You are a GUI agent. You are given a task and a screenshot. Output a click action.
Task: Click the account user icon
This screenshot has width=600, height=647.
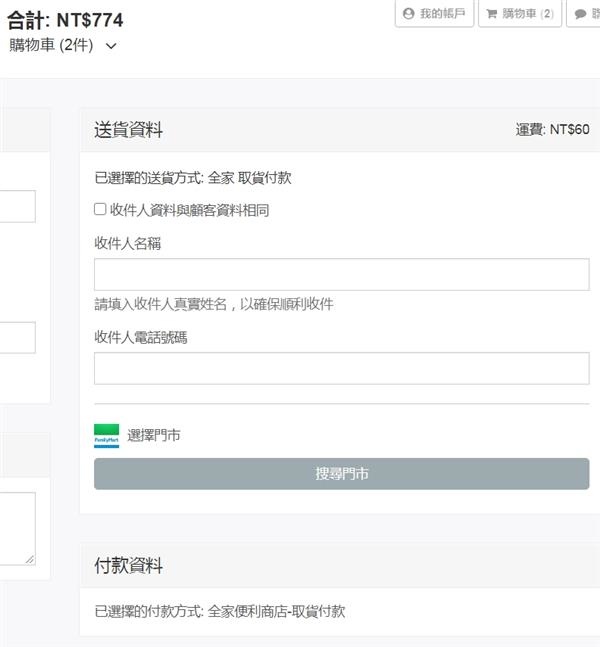click(x=408, y=14)
